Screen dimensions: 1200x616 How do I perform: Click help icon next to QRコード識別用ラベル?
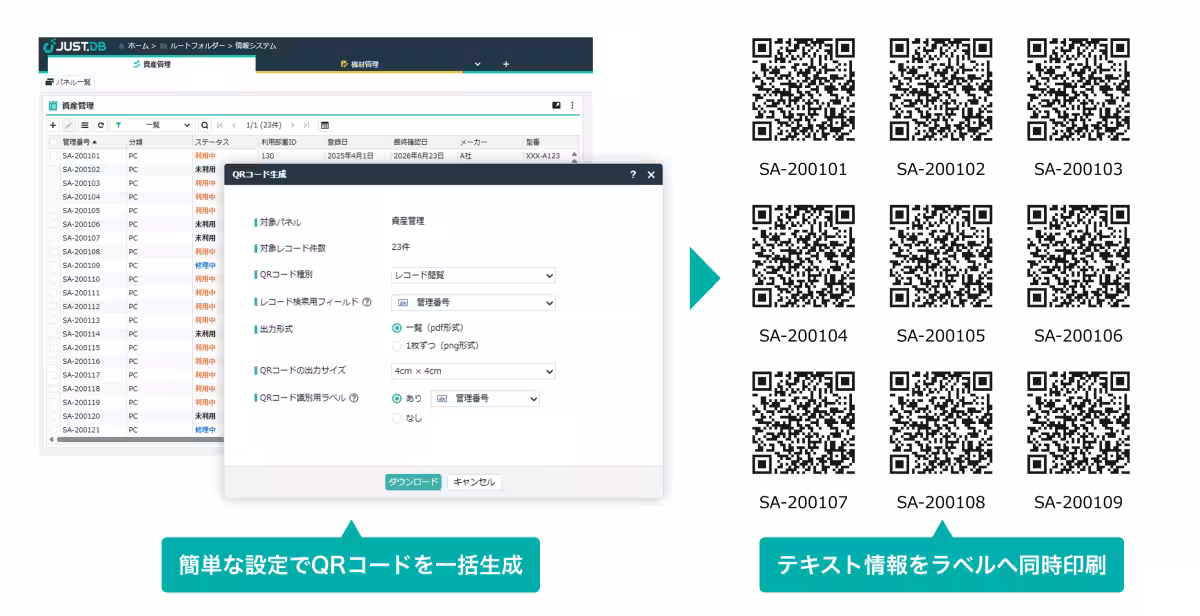tap(356, 398)
